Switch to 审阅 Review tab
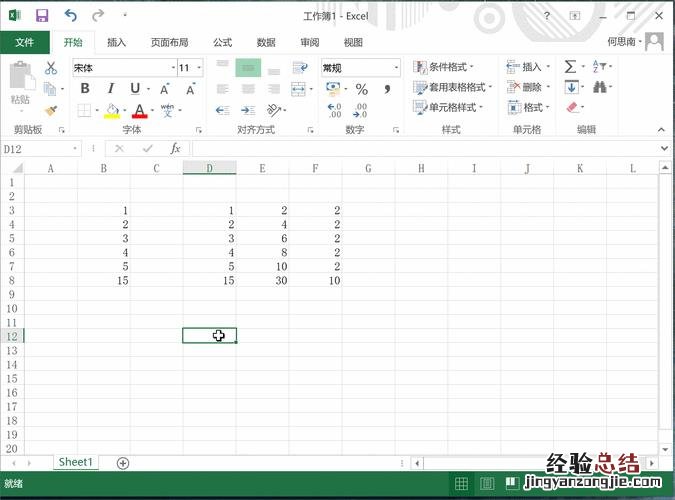This screenshot has width=675, height=500. [310, 42]
